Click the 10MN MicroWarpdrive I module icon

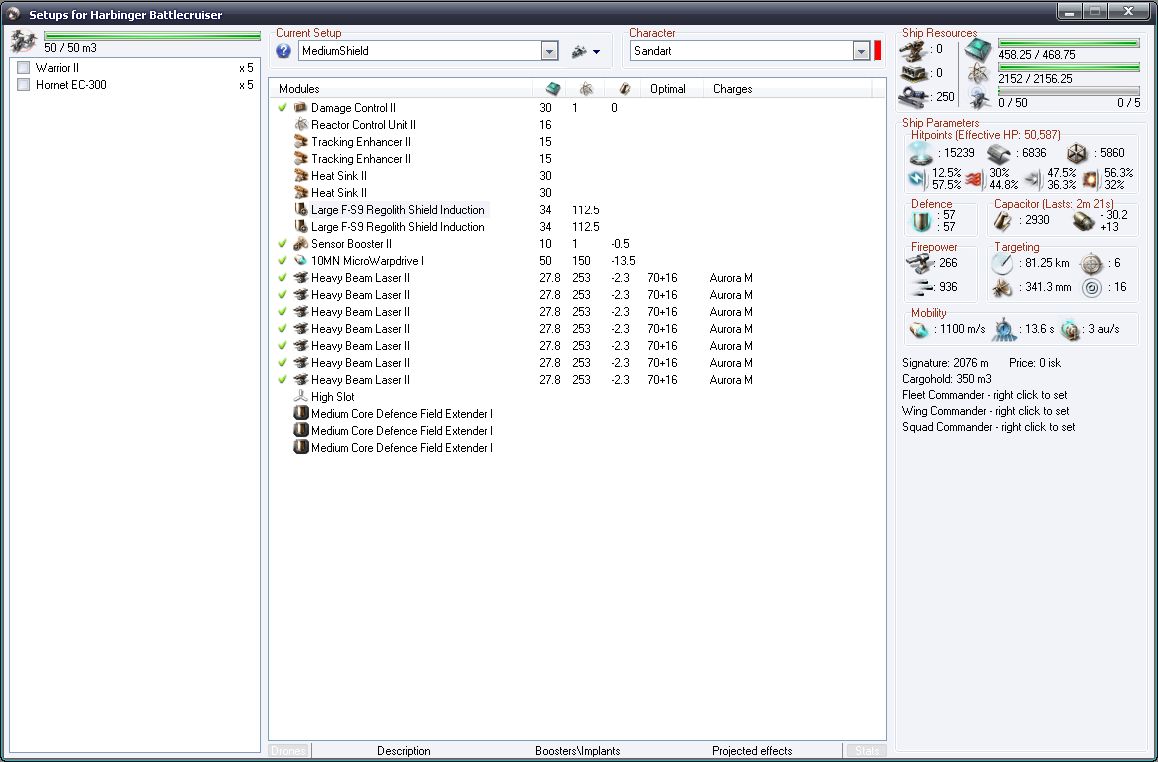[x=301, y=261]
